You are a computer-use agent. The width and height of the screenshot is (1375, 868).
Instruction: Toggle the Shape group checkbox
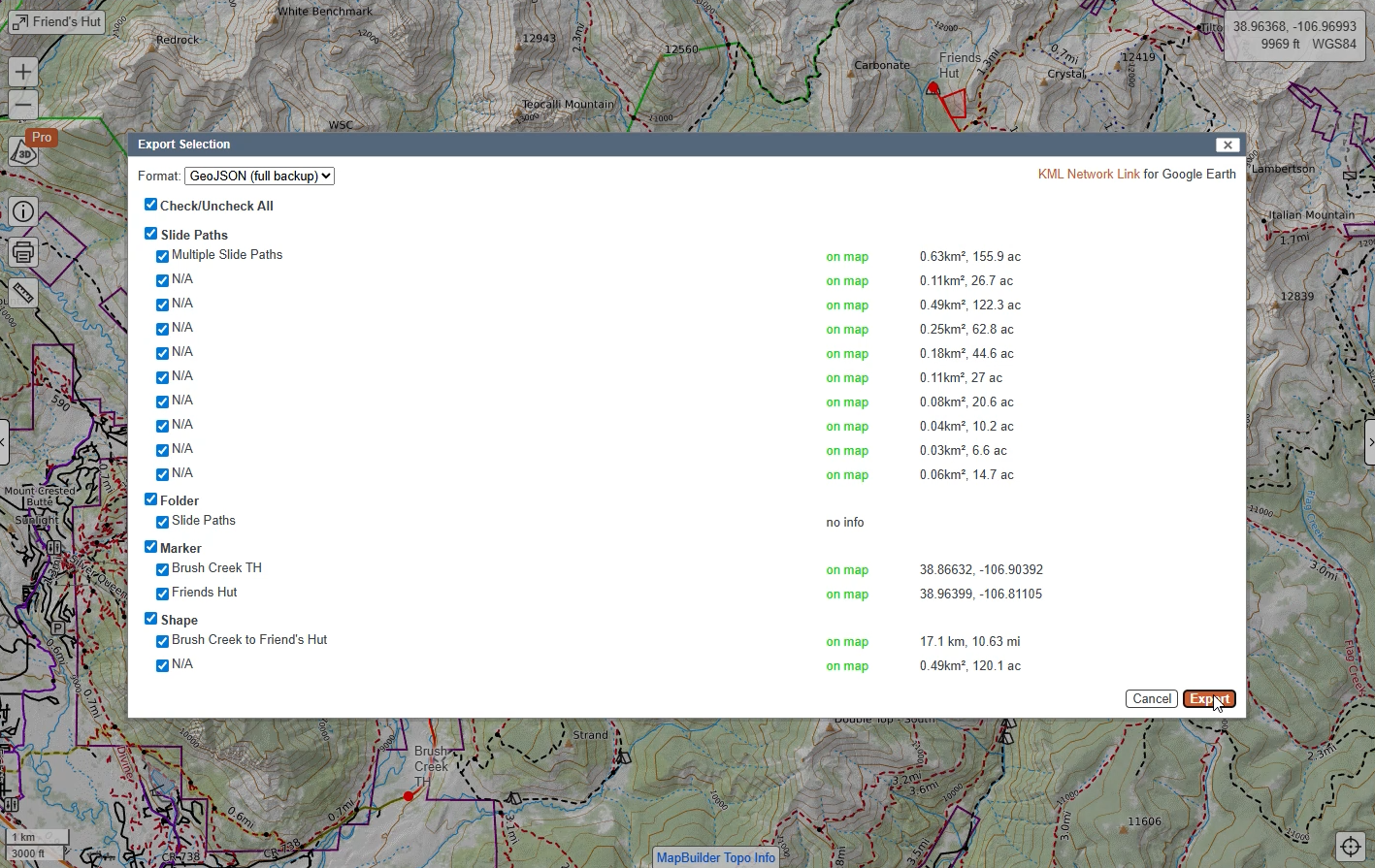[x=150, y=619]
